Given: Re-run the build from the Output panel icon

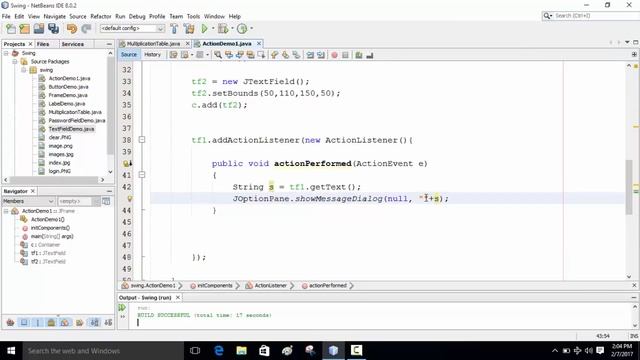Looking at the screenshot, I should pos(122,307).
